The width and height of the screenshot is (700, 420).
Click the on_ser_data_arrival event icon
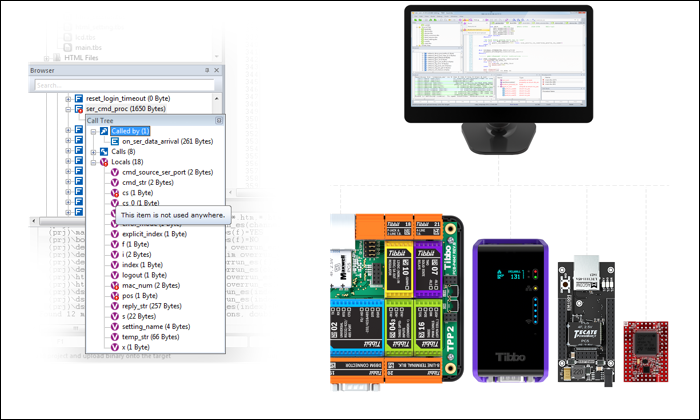[115, 141]
